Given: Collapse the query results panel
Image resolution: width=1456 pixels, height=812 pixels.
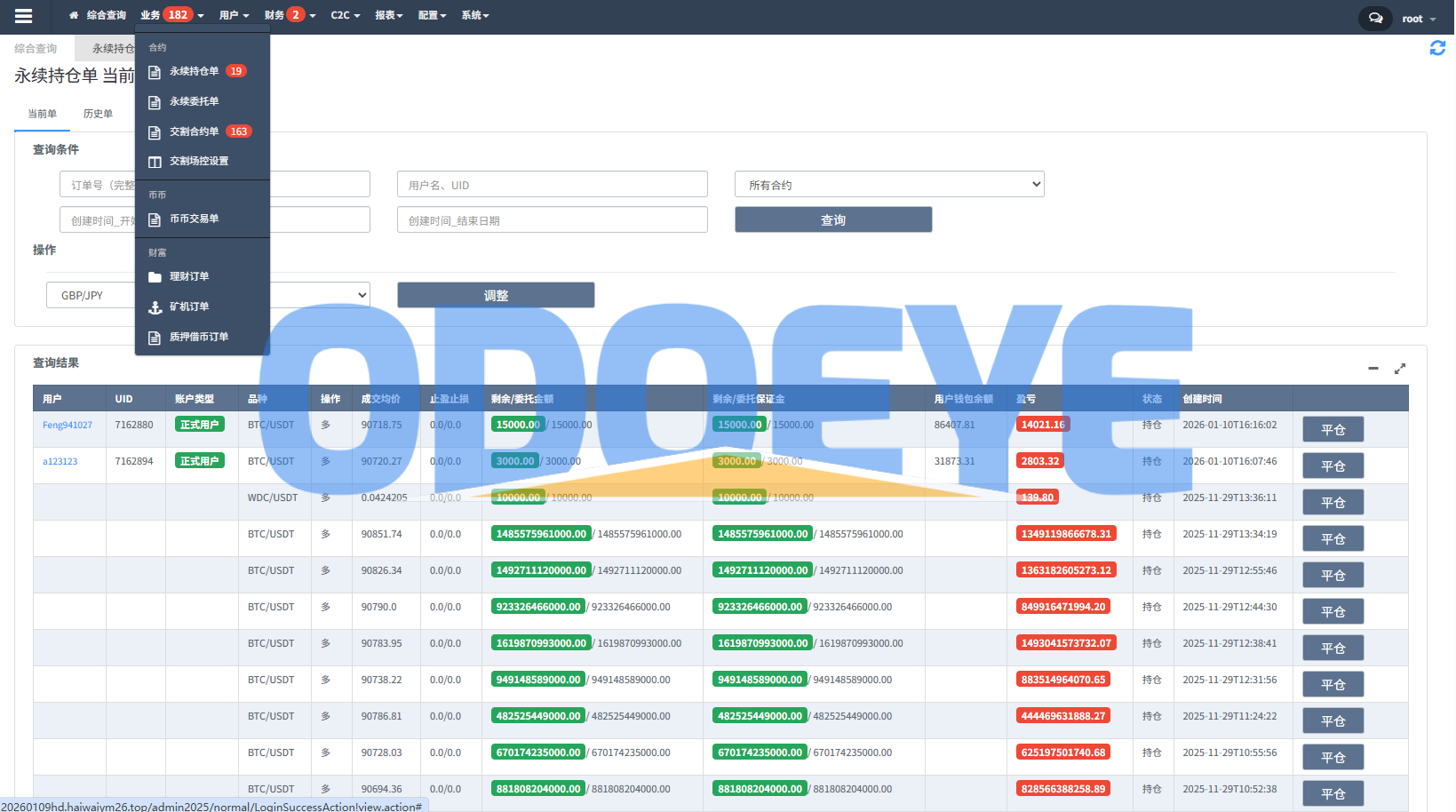Looking at the screenshot, I should coord(1372,368).
